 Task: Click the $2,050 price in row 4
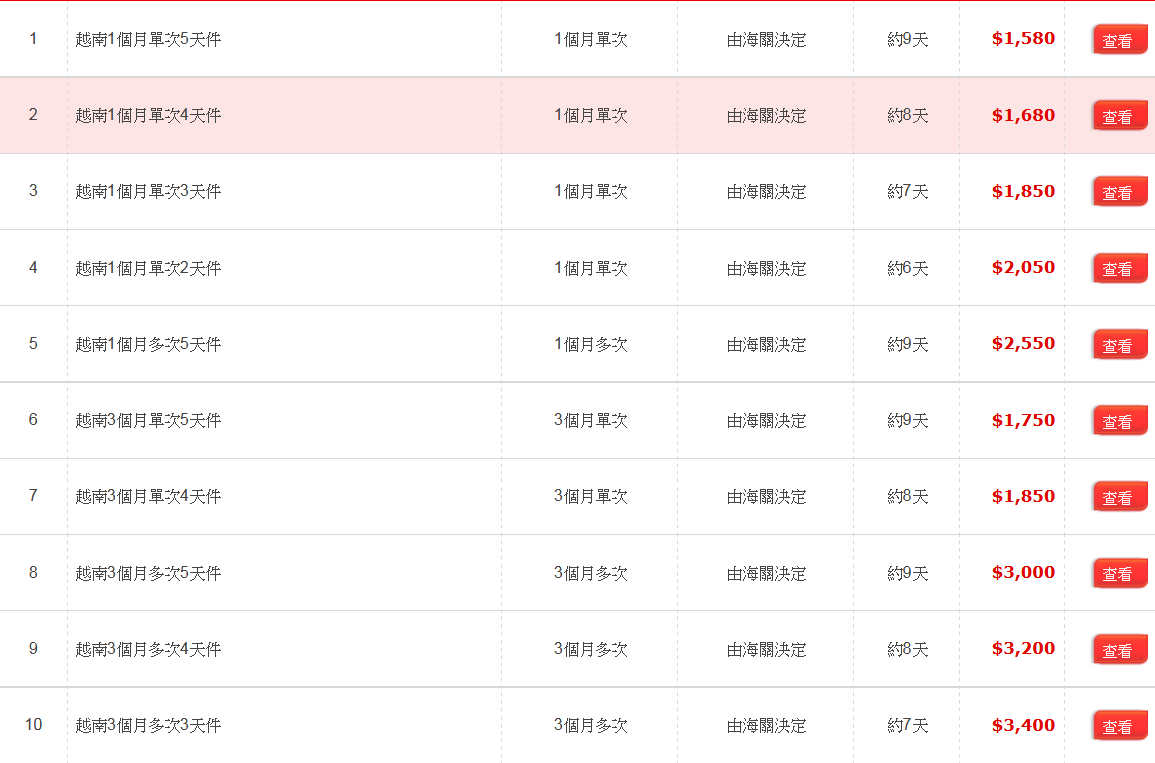(1023, 267)
